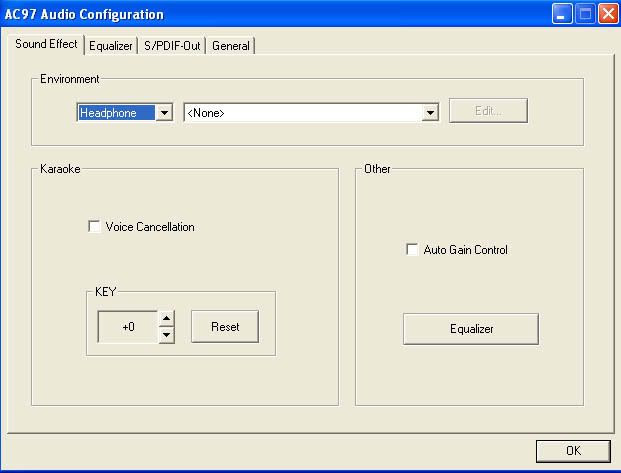Enable Voice Cancellation checkbox
This screenshot has width=621, height=473.
point(94,227)
